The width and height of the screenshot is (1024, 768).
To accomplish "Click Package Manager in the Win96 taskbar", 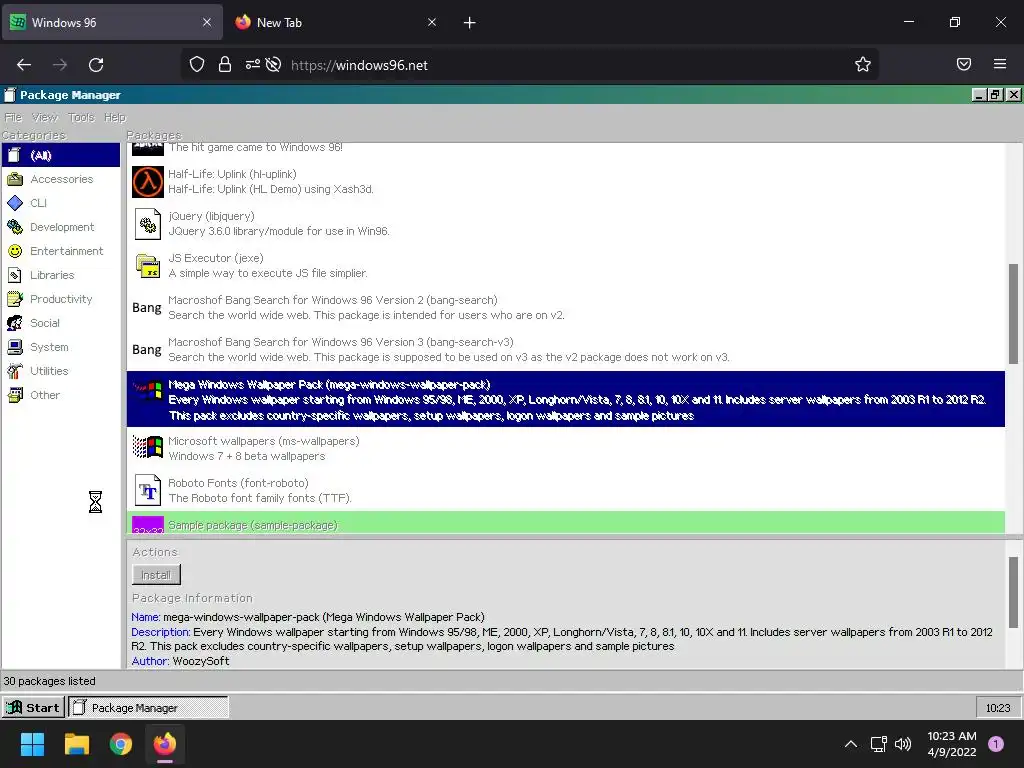I will 148,707.
